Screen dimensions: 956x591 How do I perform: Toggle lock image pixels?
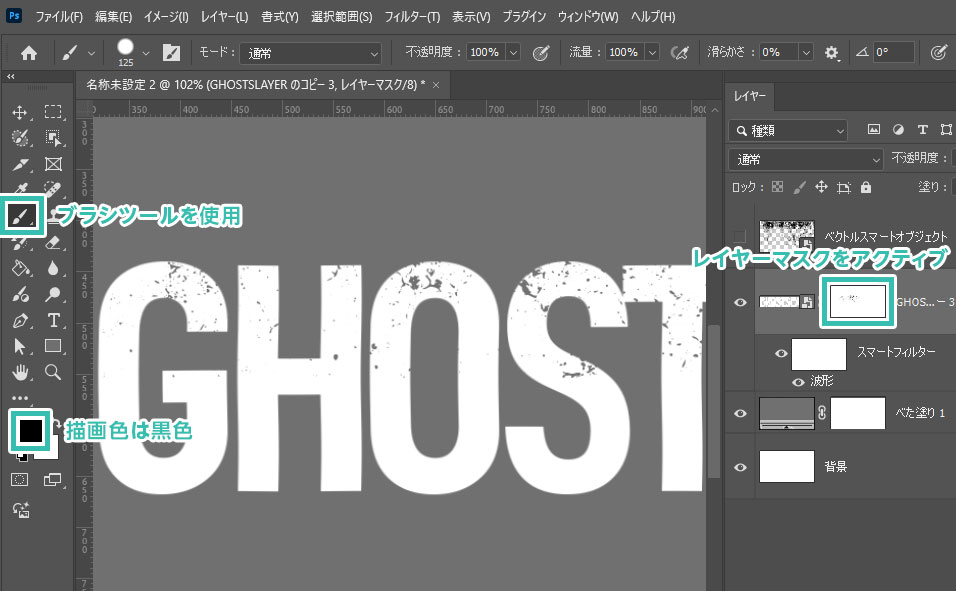tap(799, 187)
